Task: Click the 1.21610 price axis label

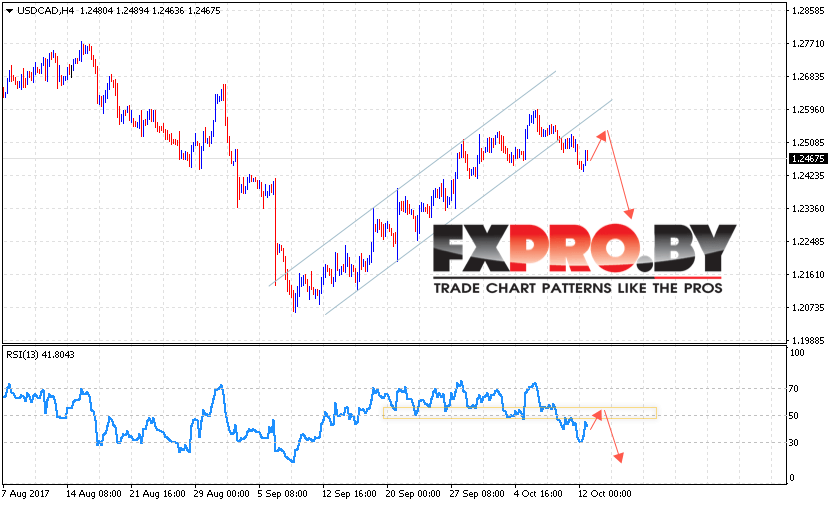Action: click(x=808, y=274)
